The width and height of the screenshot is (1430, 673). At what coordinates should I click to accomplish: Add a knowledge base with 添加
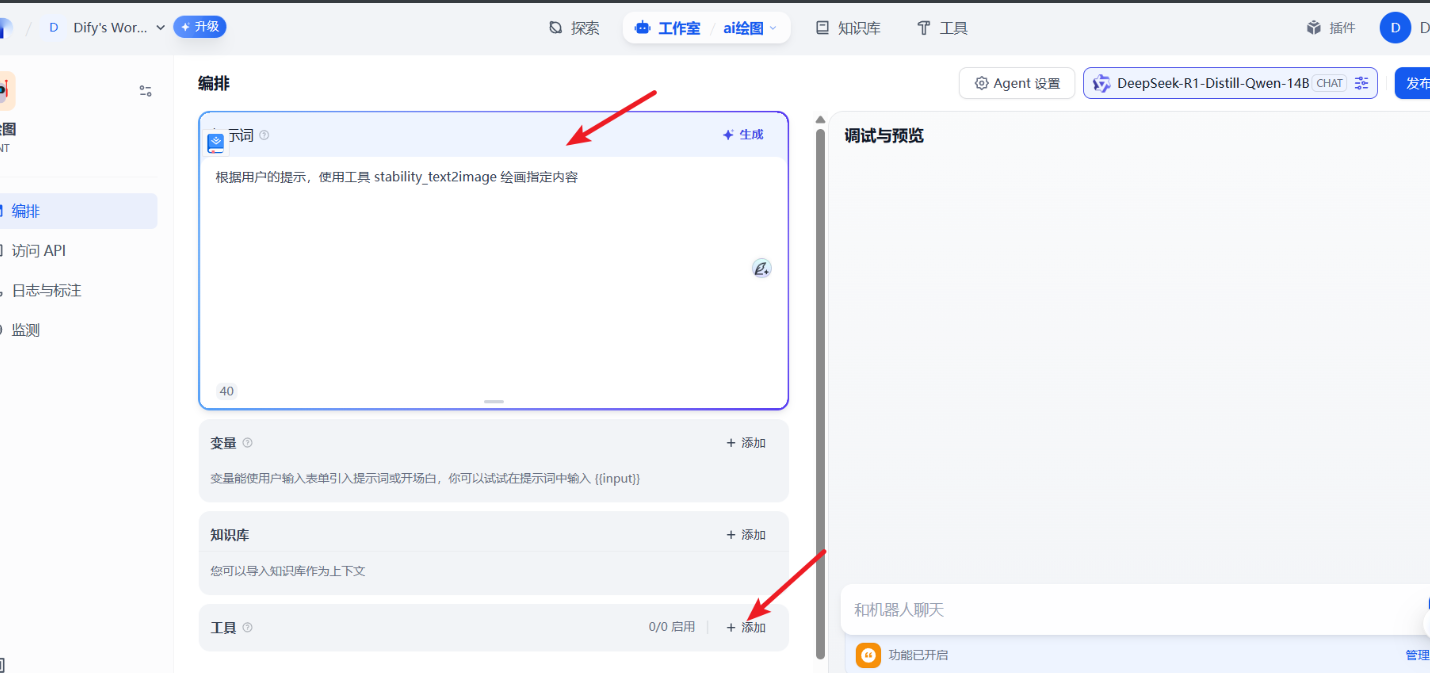(746, 535)
